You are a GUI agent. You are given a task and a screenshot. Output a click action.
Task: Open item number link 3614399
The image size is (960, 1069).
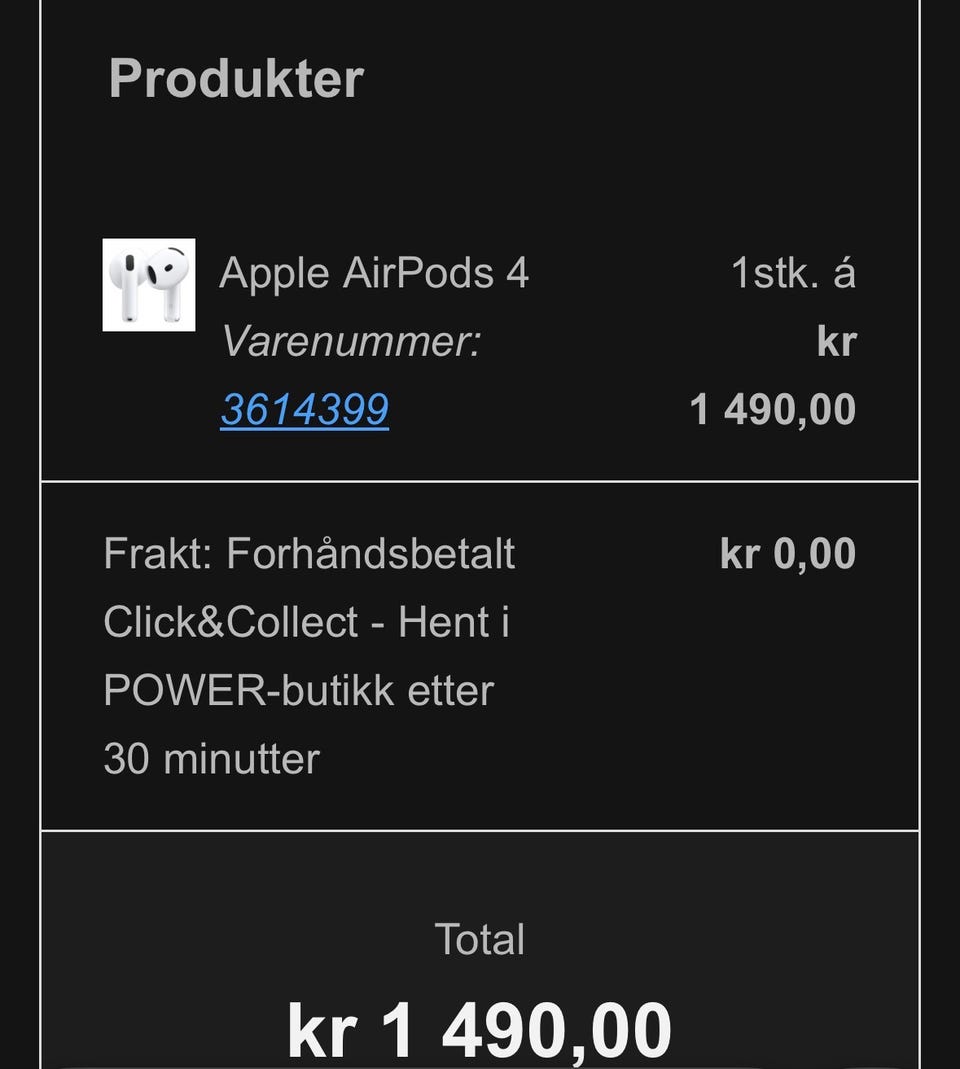coord(305,409)
